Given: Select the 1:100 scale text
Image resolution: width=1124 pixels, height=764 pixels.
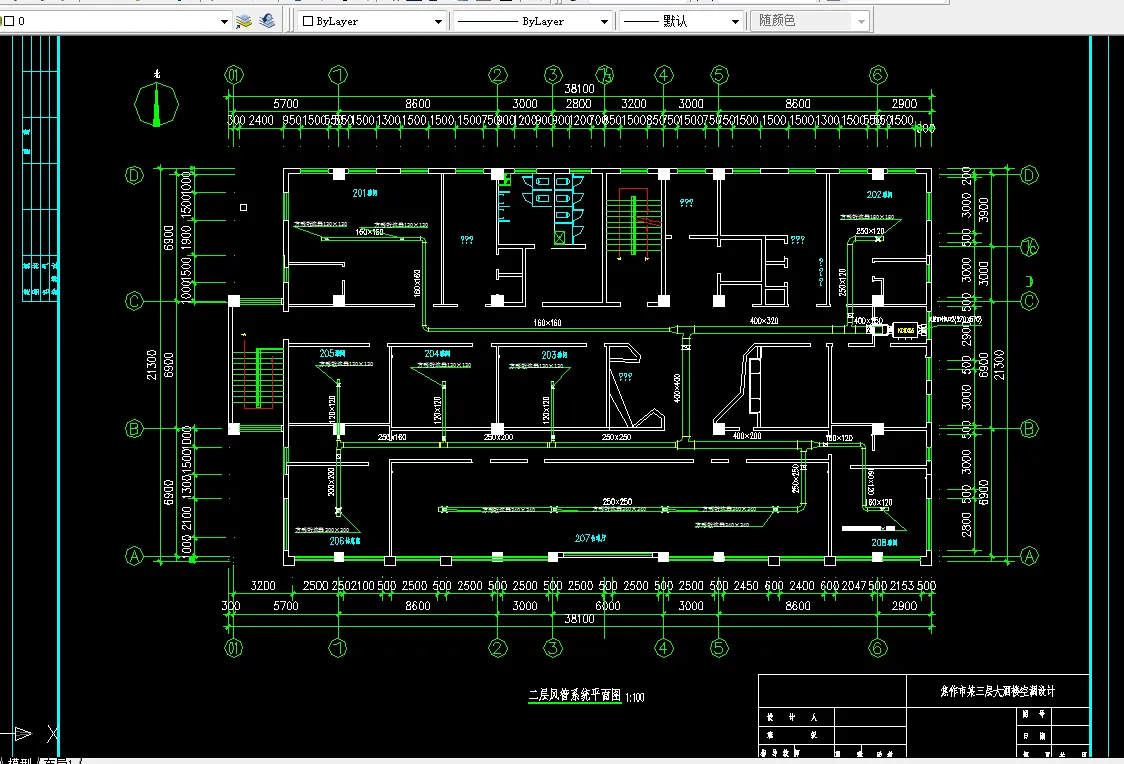Looking at the screenshot, I should tap(635, 697).
